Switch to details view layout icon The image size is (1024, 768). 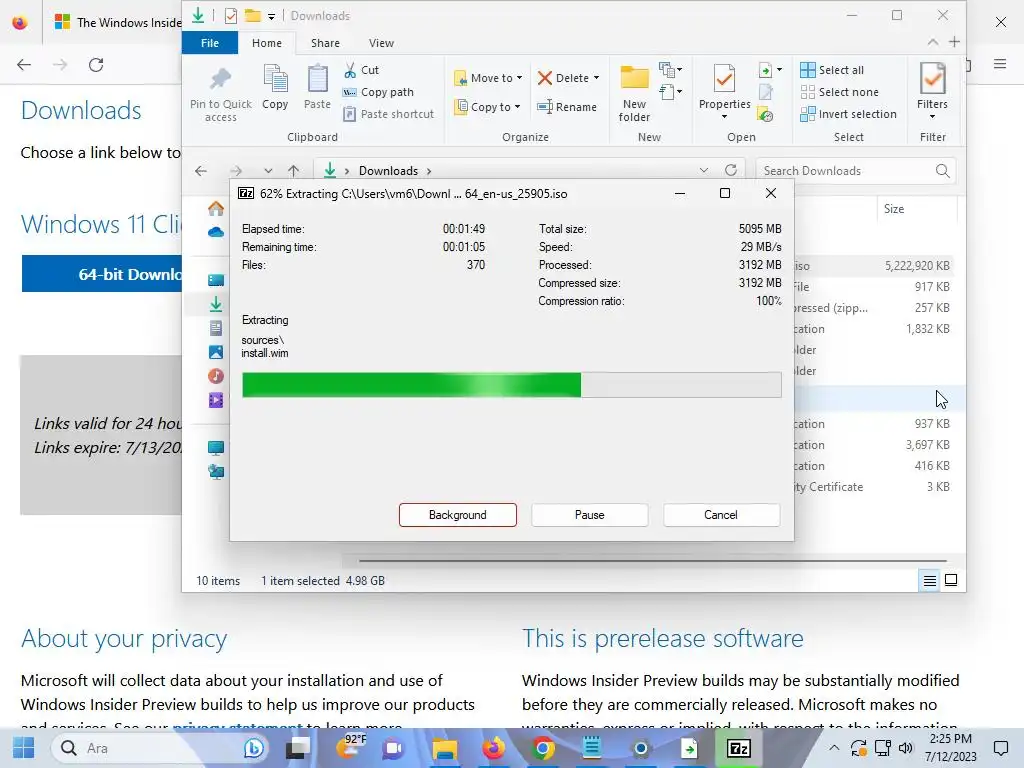929,581
